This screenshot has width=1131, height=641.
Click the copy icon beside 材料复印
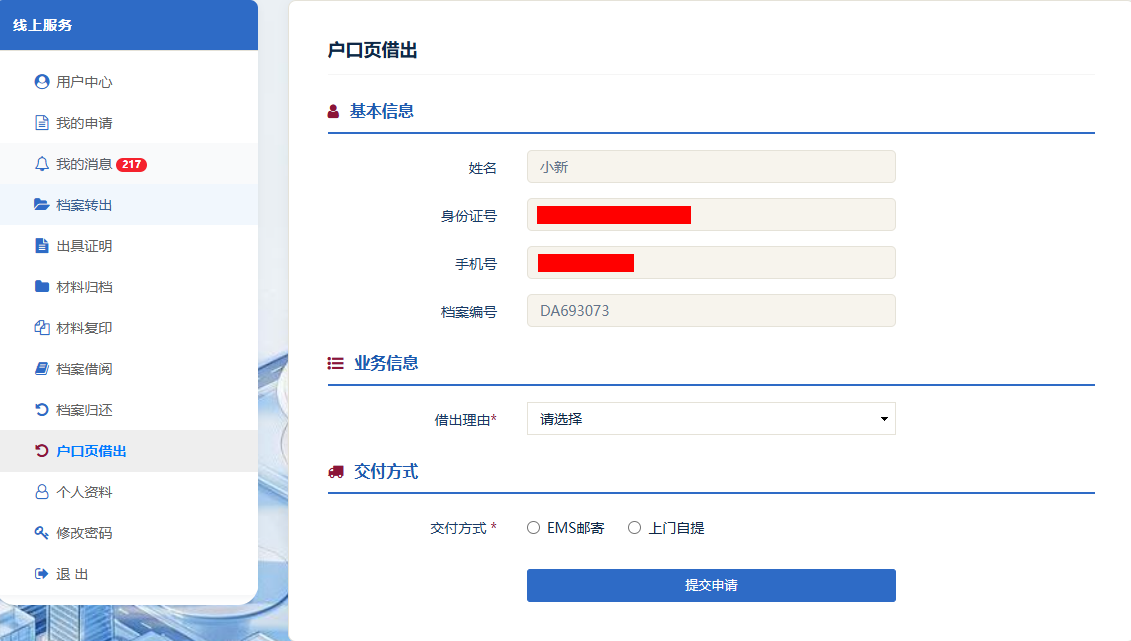[42, 327]
